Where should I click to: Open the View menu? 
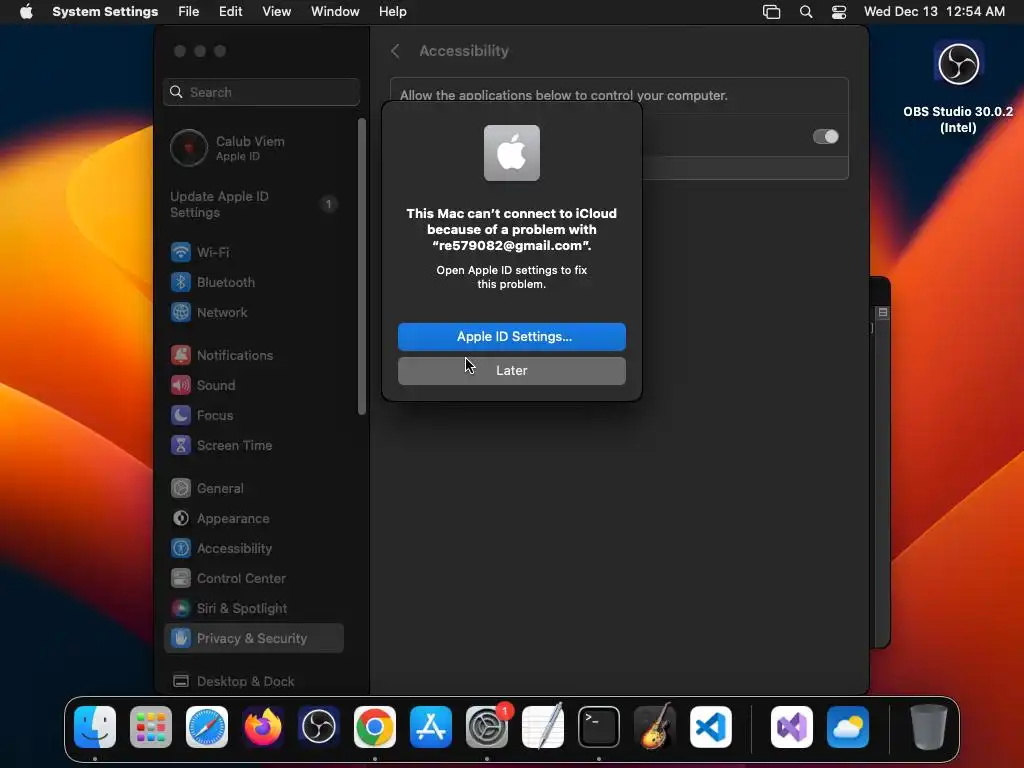(276, 12)
